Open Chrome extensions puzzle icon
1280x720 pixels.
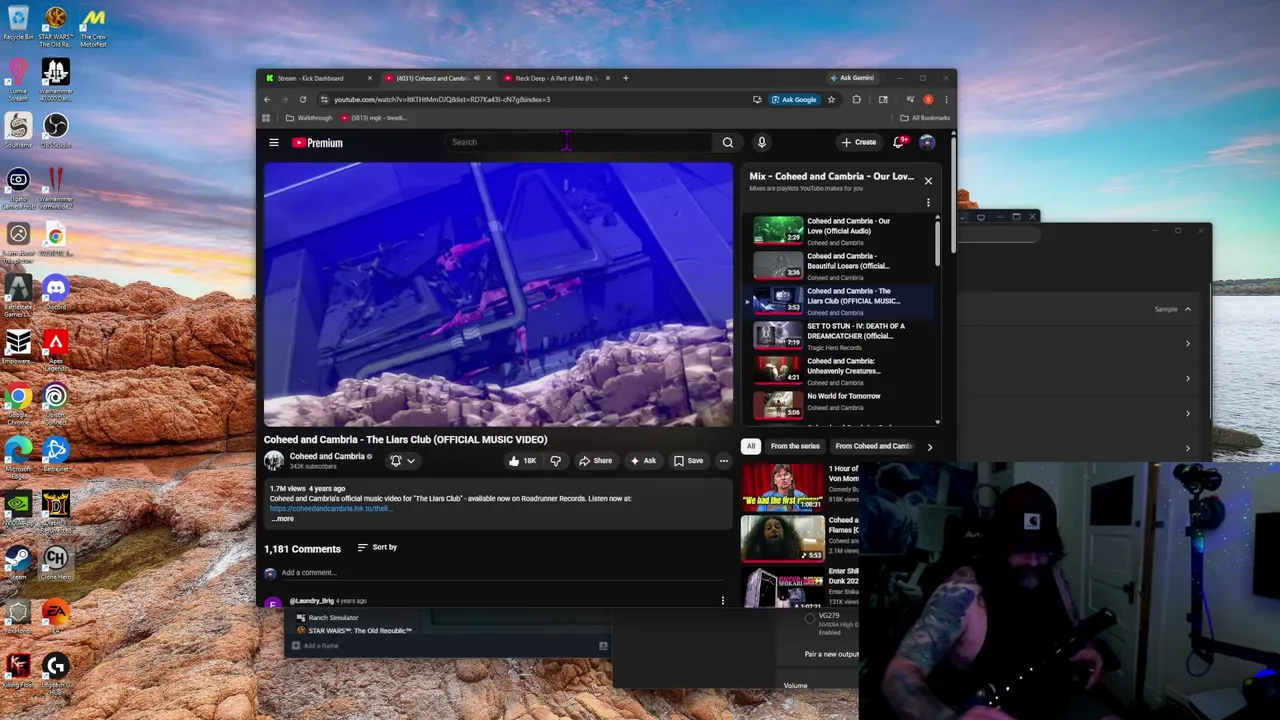tap(856, 99)
